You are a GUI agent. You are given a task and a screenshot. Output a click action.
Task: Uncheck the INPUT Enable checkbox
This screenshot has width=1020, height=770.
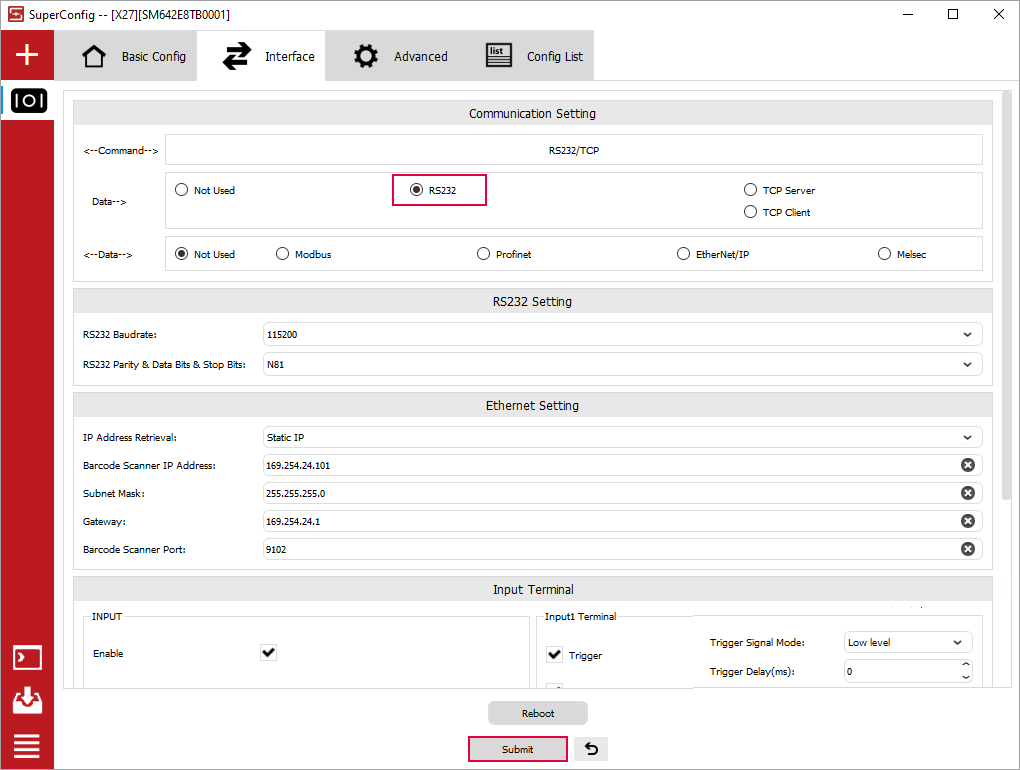pos(268,653)
